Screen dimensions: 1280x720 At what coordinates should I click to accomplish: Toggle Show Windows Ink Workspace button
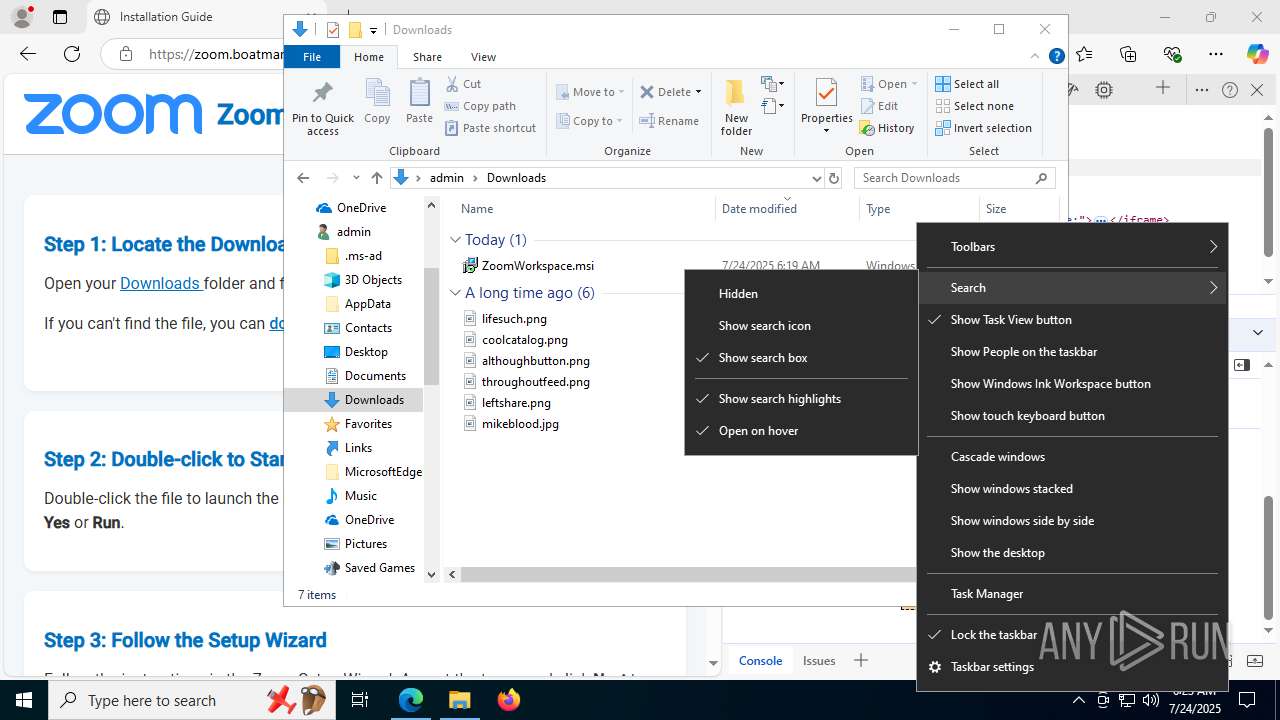coord(1072,384)
